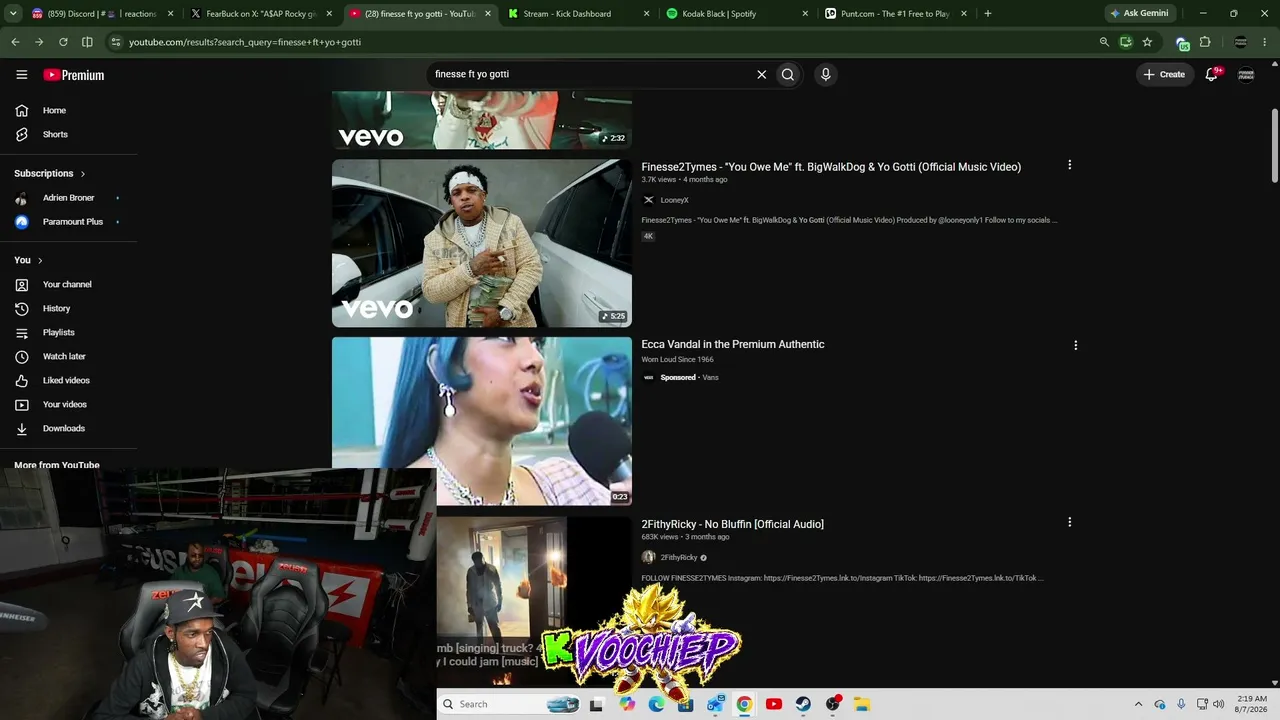Viewport: 1280px width, 720px height.
Task: Open the taskbar clock and date
Action: click(1252, 704)
